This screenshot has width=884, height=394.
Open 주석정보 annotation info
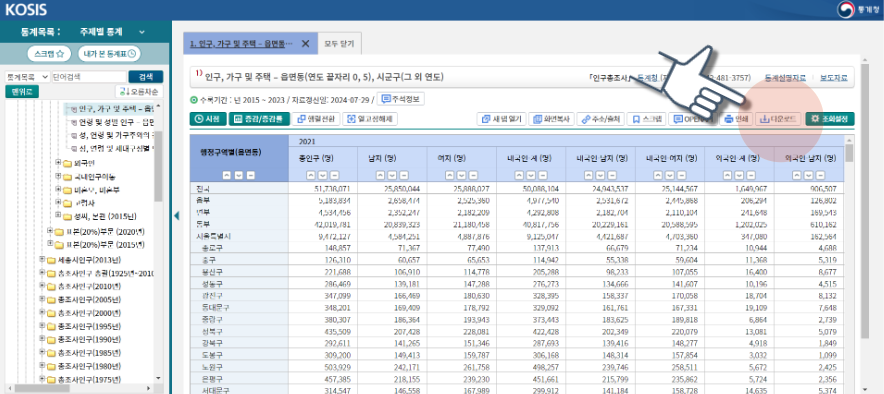[x=400, y=99]
